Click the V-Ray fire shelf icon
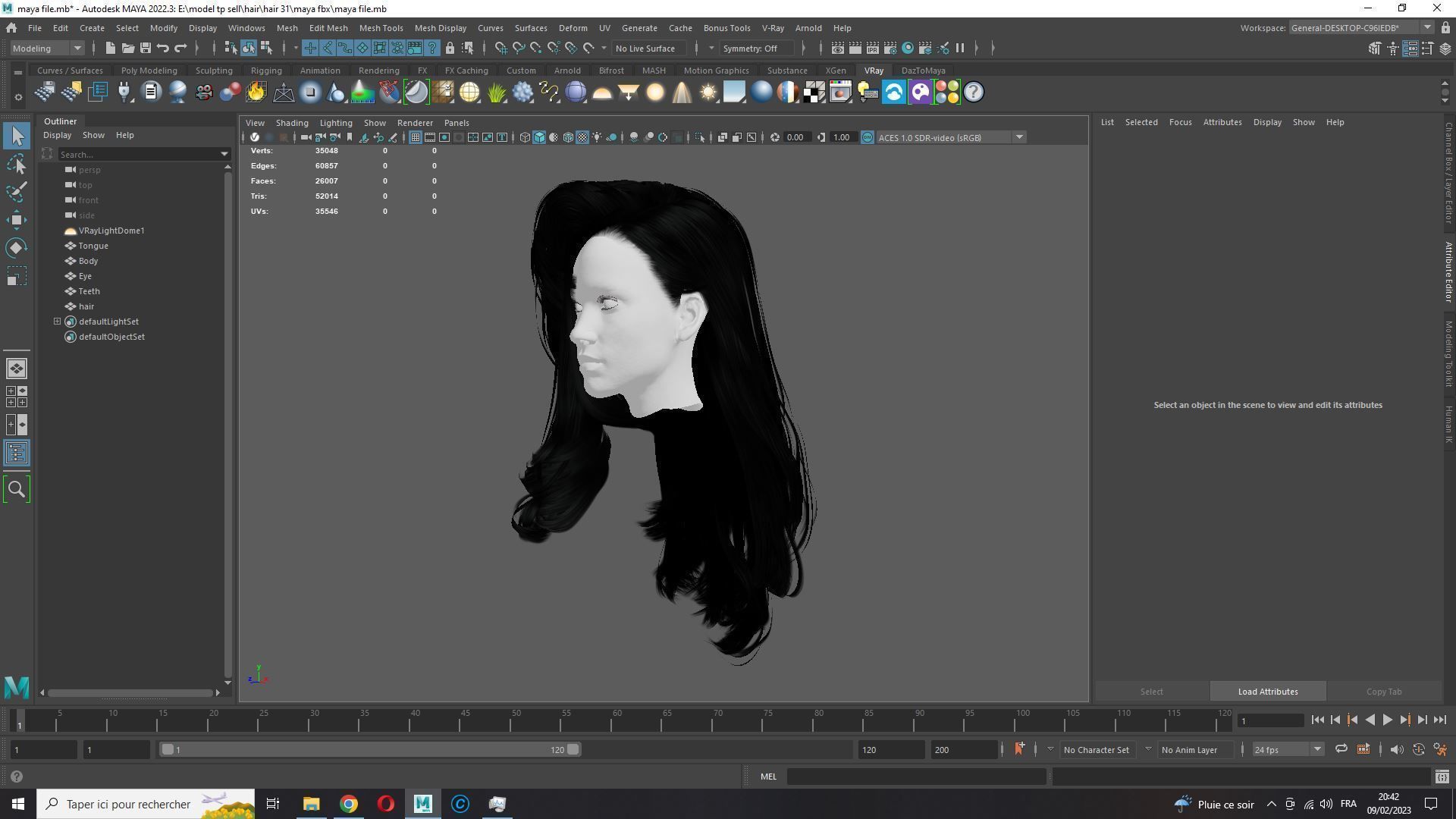This screenshot has height=819, width=1456. click(x=256, y=93)
